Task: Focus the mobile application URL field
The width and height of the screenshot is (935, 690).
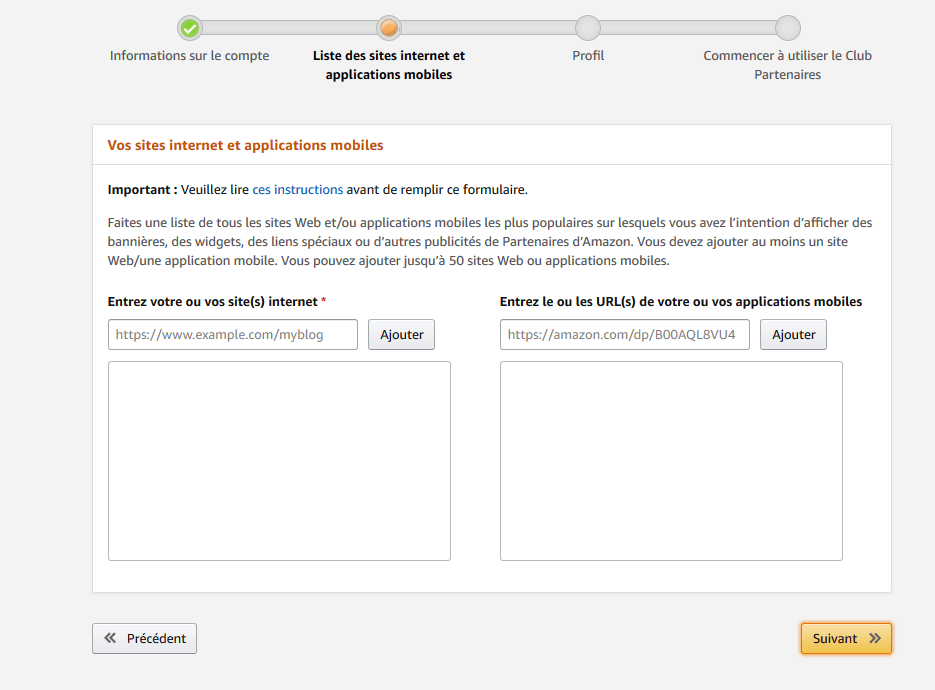Action: pyautogui.click(x=624, y=335)
